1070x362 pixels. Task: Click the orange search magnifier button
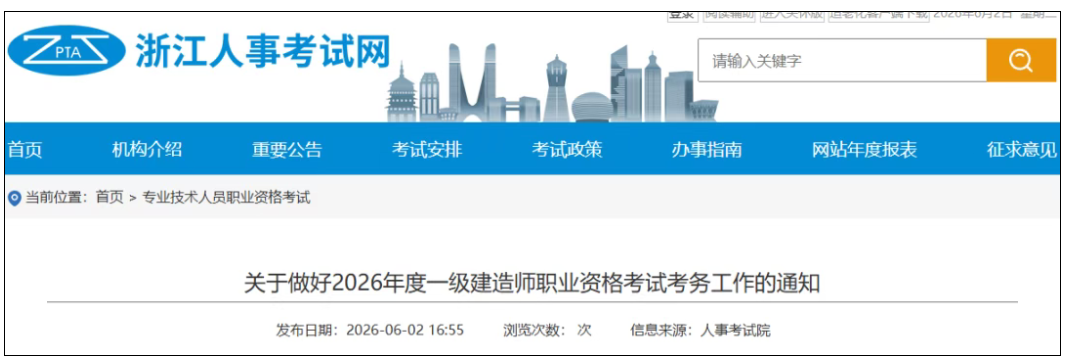[1021, 61]
